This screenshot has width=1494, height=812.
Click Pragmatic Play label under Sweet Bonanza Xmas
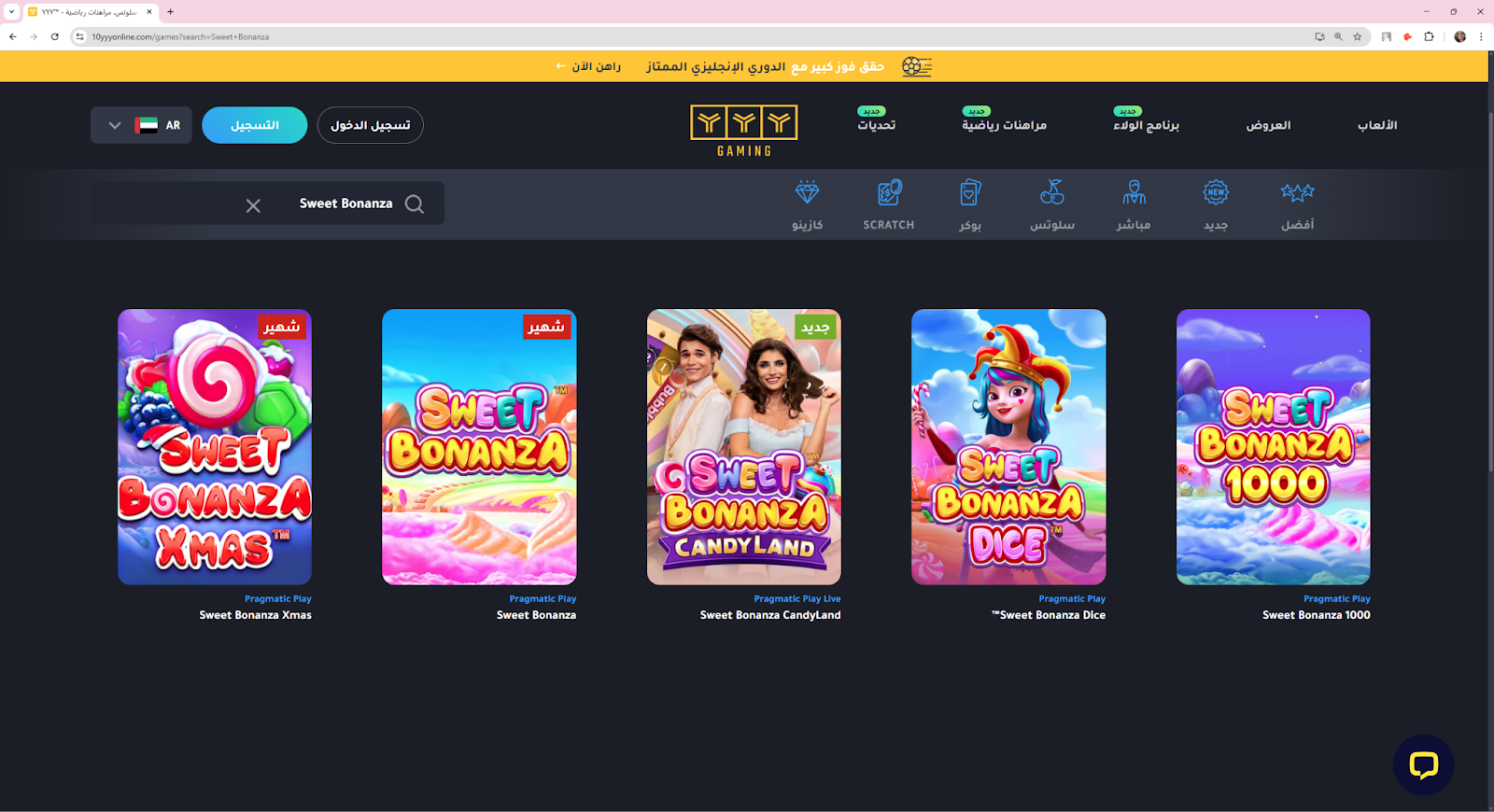(278, 599)
